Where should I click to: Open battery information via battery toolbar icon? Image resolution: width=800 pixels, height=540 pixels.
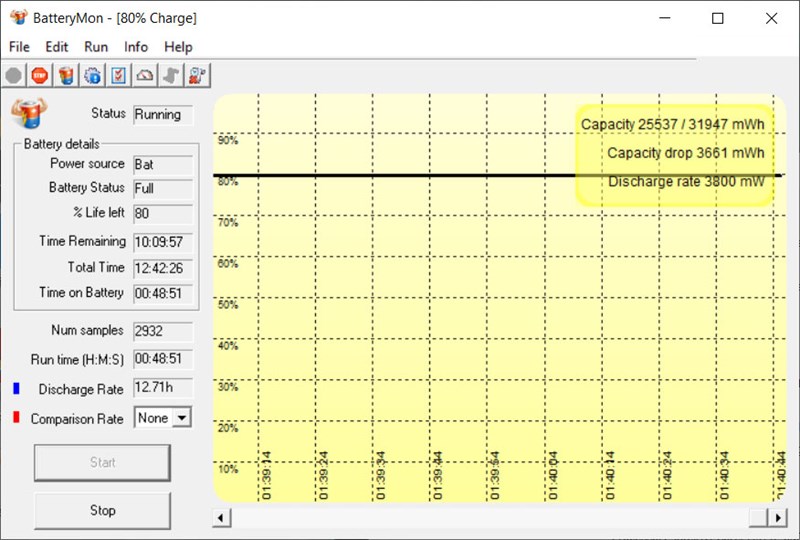click(66, 76)
